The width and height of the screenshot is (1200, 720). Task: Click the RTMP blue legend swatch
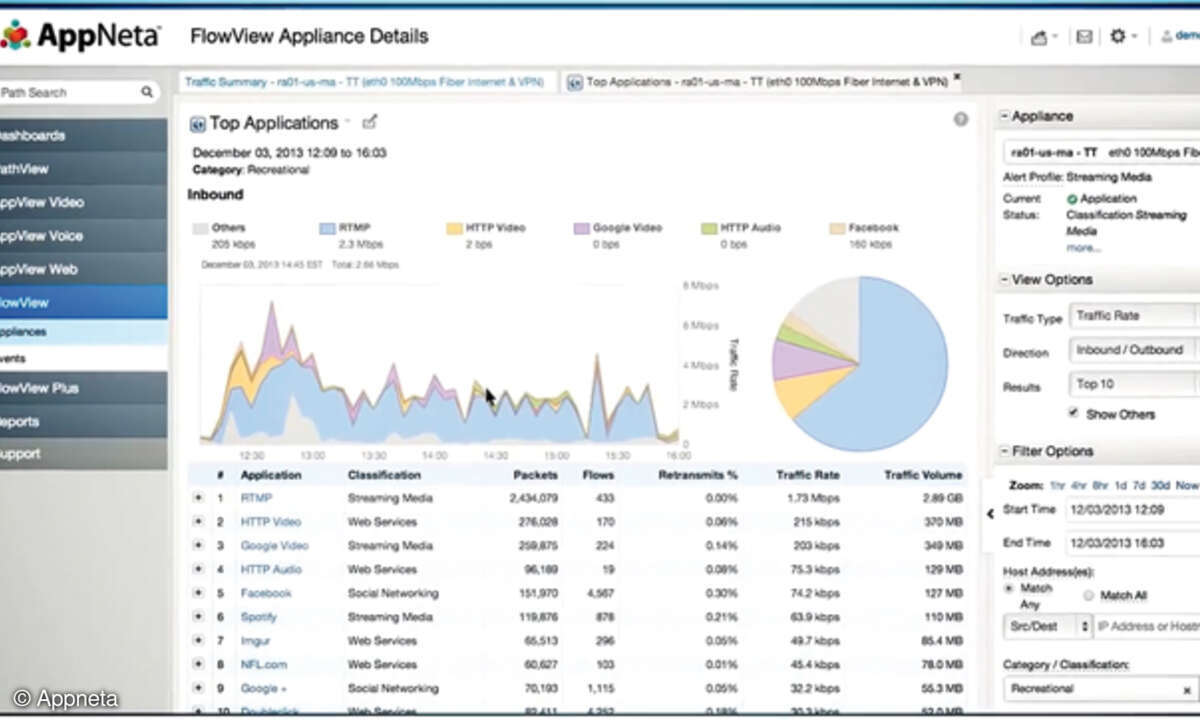(327, 228)
